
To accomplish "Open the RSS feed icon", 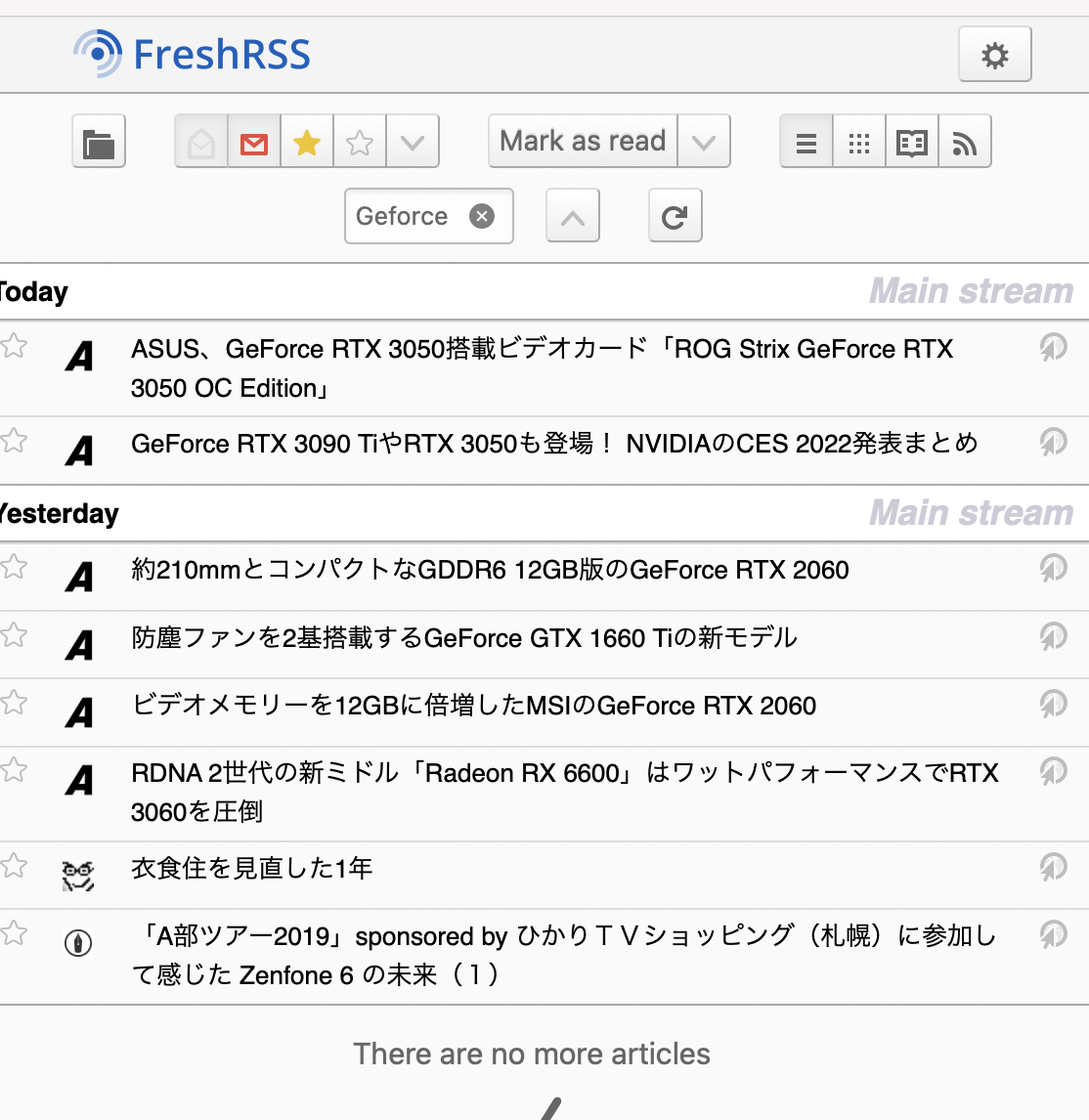I will point(965,142).
